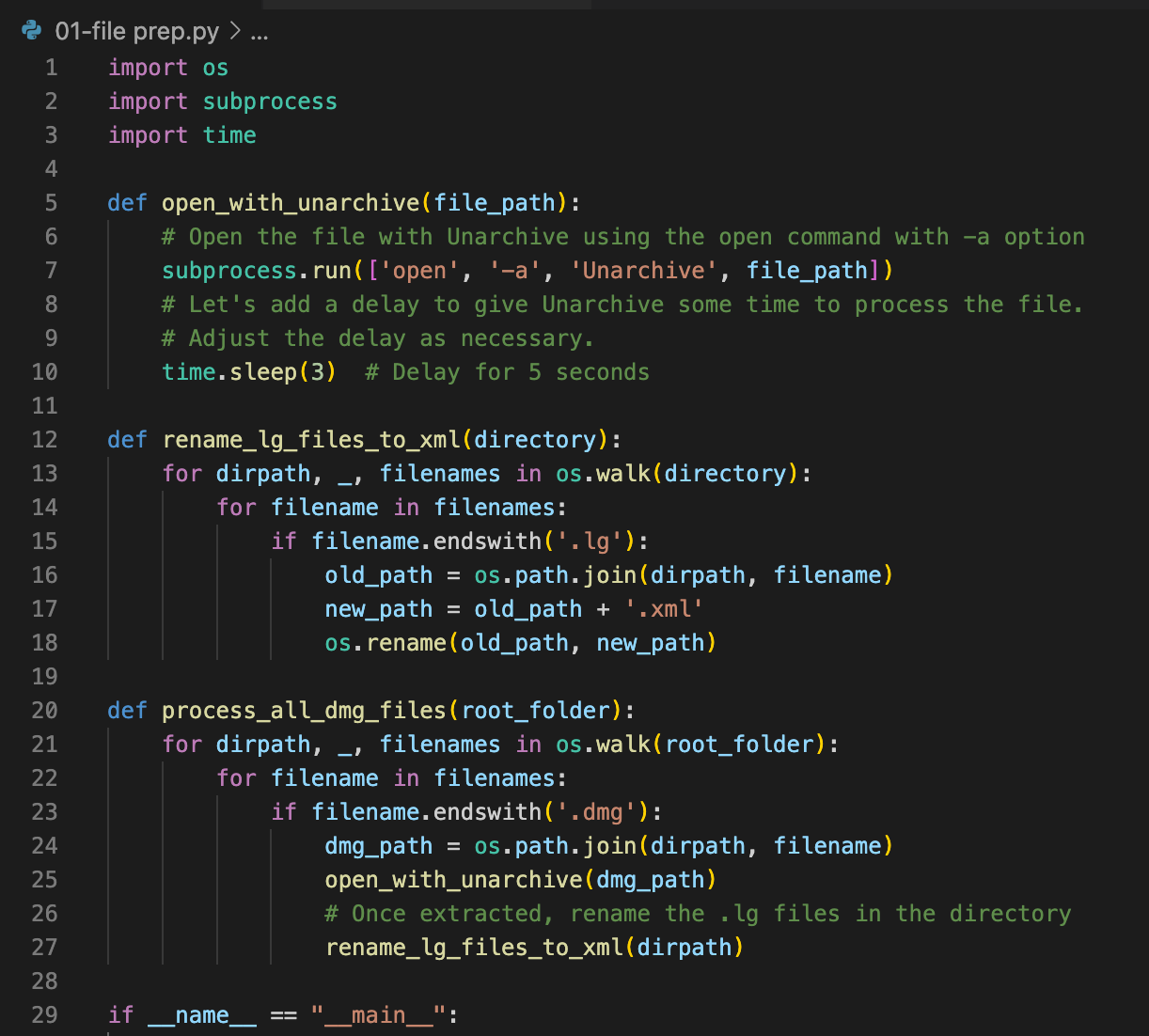1149x1036 pixels.
Task: Click 'dmg_path' variable assignment on line 24
Action: click(x=379, y=846)
